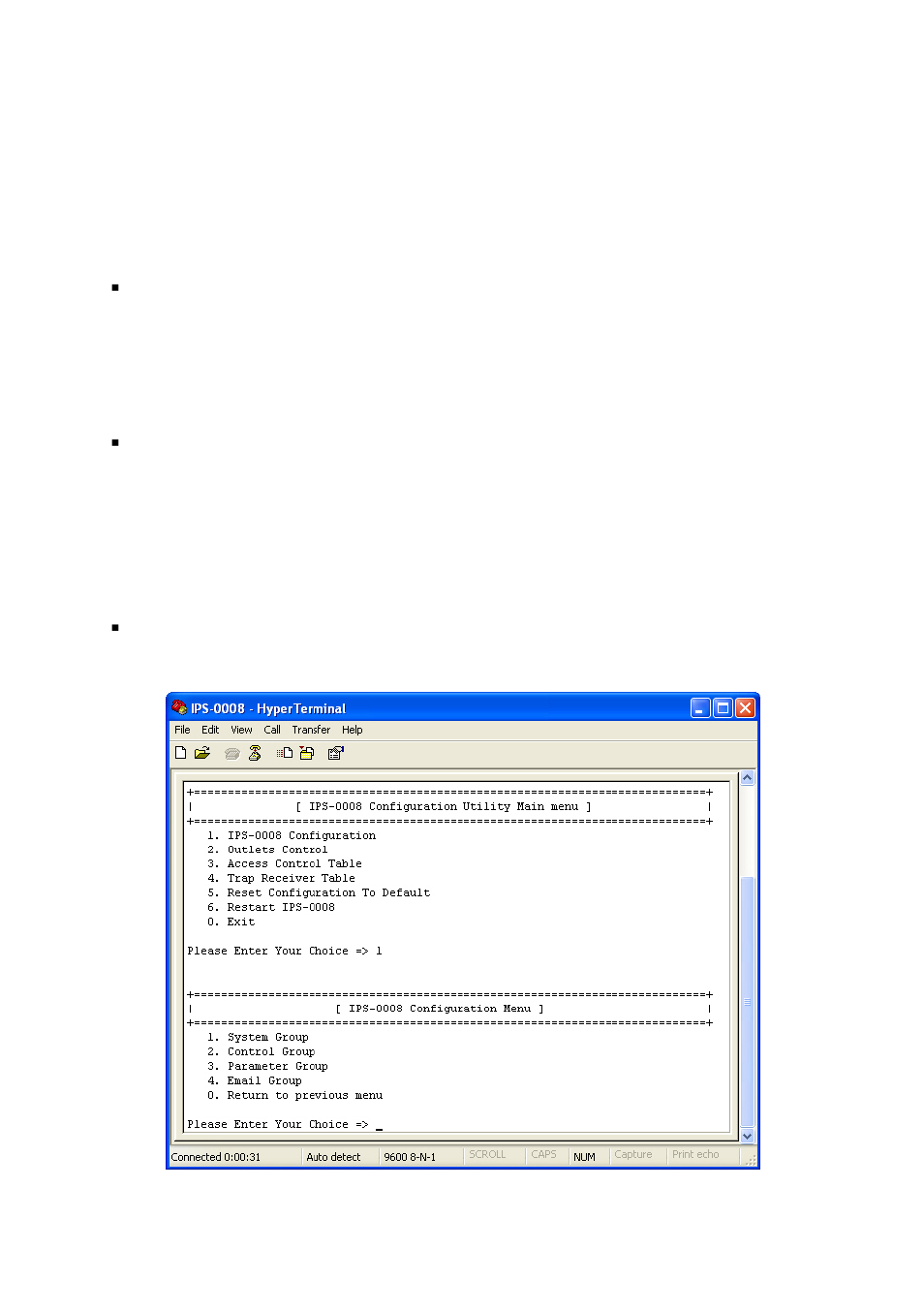
Task: Click '0. Return to previous menu' line
Action: pos(294,1096)
